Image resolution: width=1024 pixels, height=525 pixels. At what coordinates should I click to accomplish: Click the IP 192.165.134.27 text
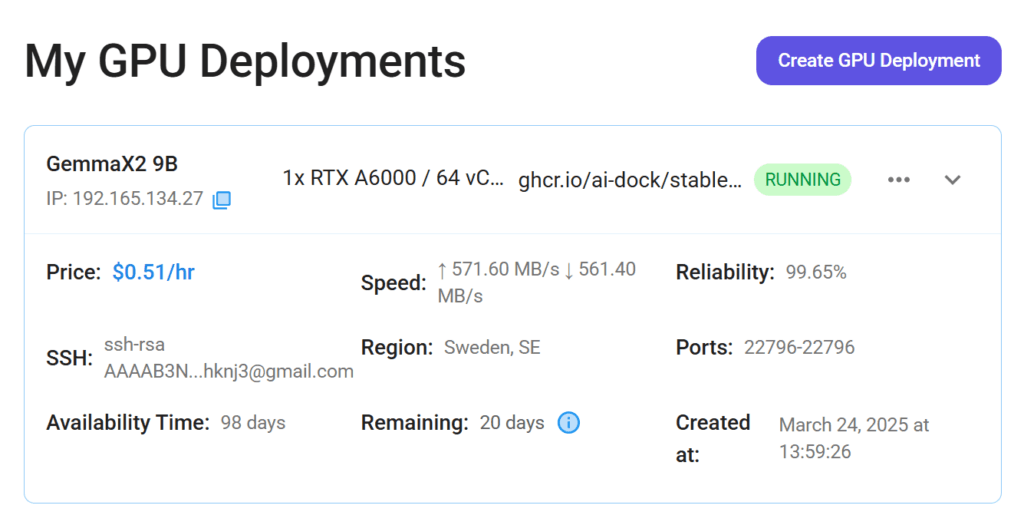tap(124, 199)
